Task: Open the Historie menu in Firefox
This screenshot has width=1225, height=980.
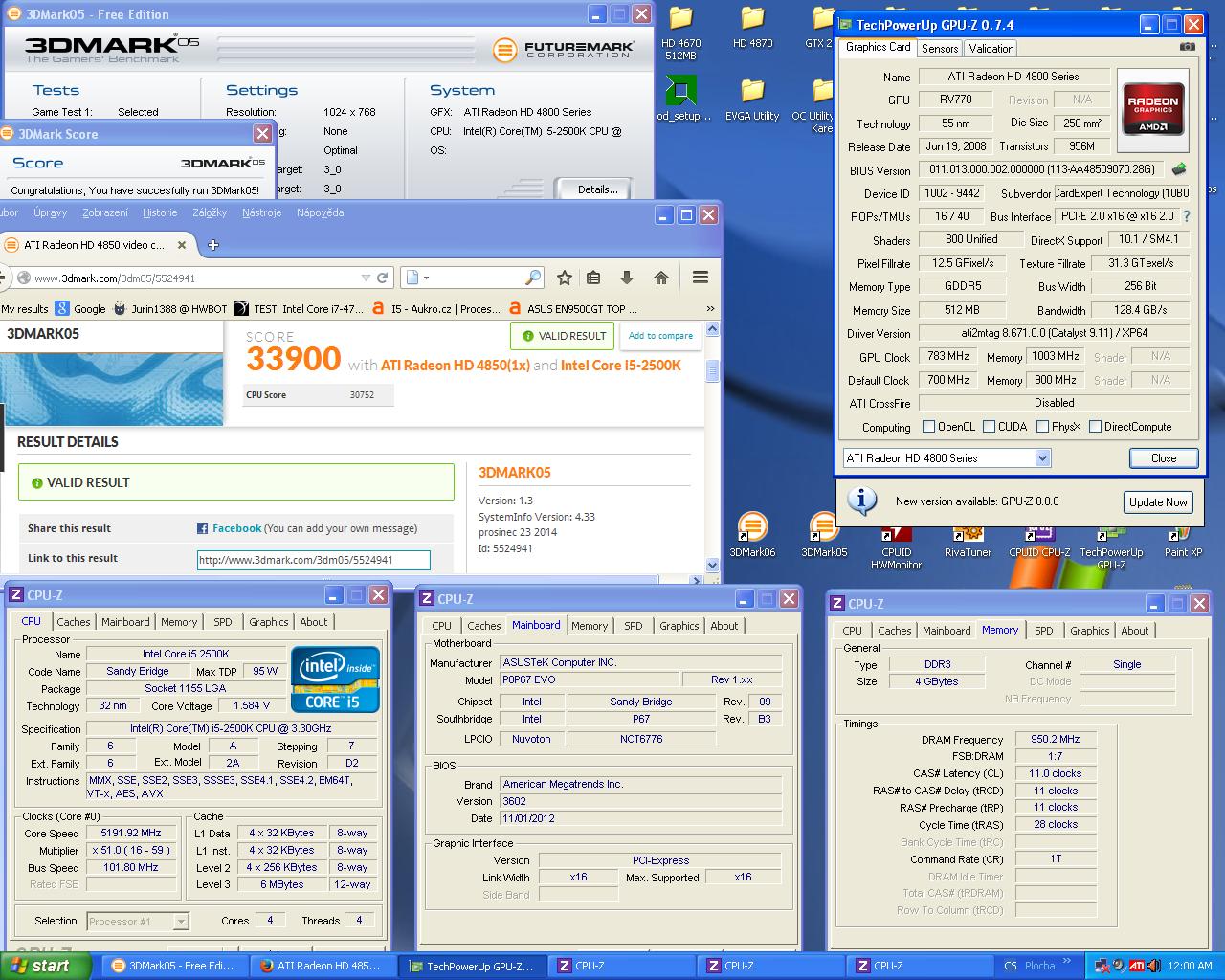Action: point(160,212)
